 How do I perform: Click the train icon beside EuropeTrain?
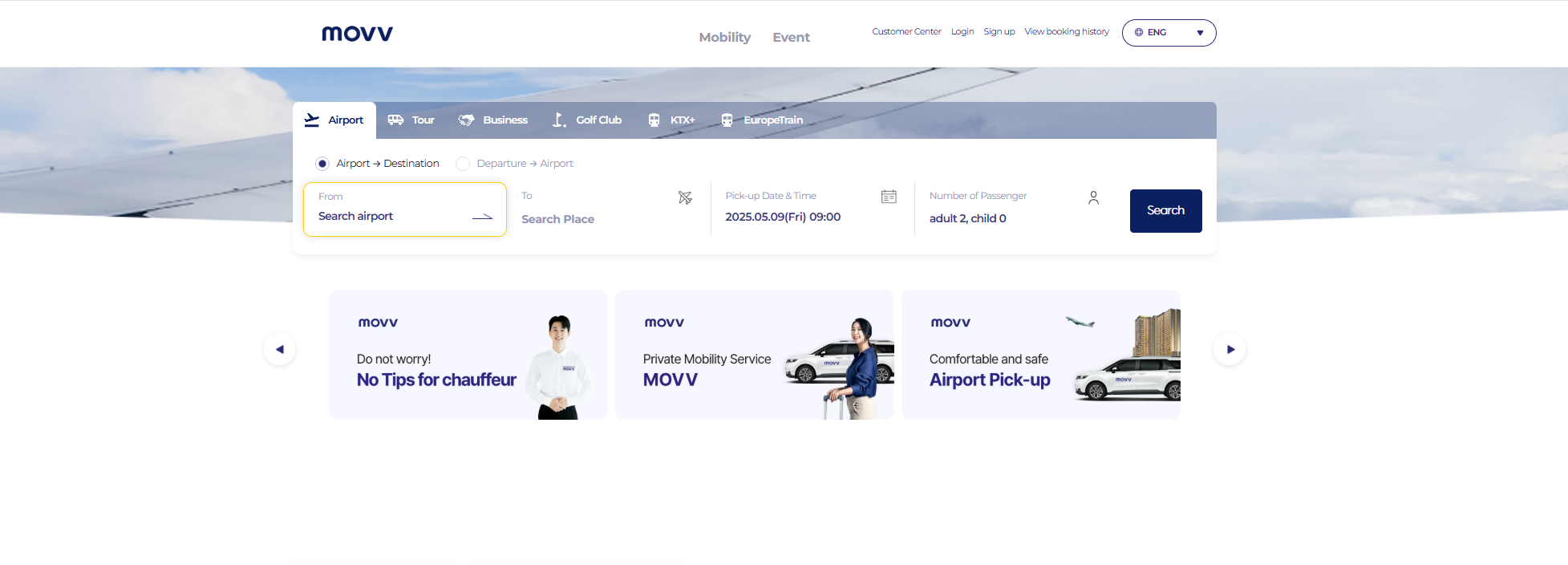[x=727, y=120]
